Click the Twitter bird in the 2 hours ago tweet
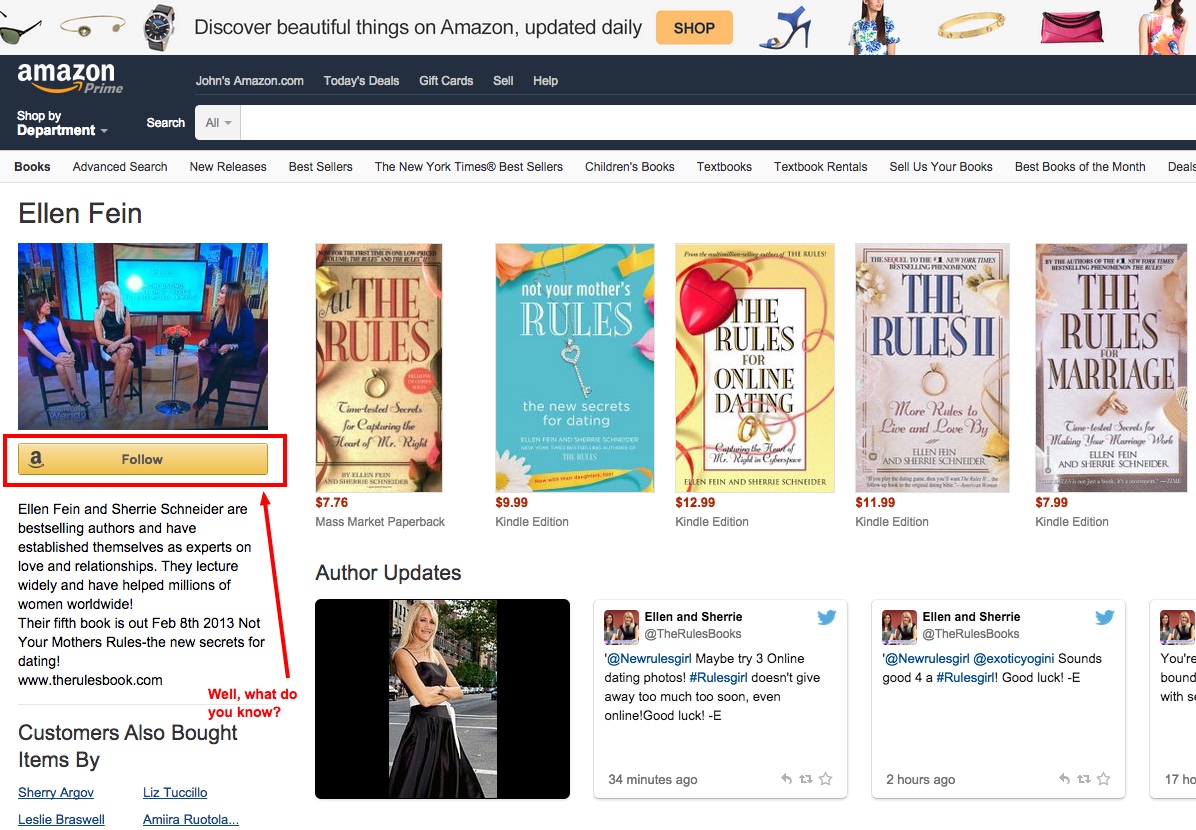 click(1104, 617)
